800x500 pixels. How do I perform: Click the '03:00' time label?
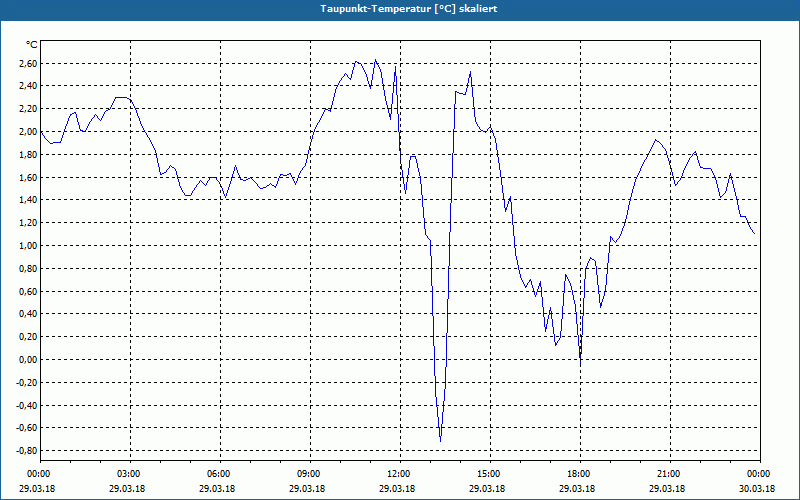pyautogui.click(x=128, y=474)
